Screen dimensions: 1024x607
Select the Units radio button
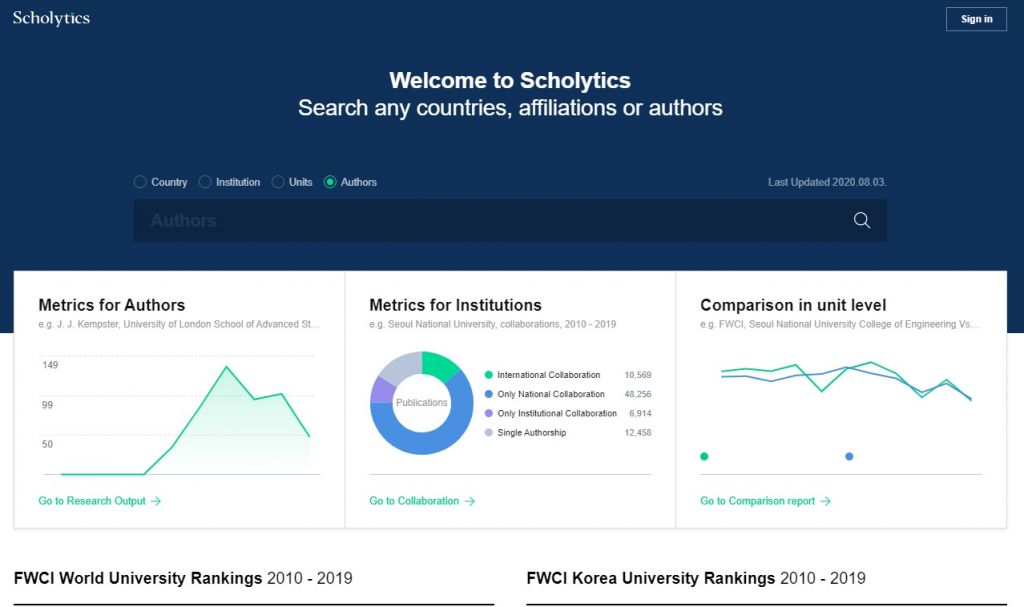point(278,182)
